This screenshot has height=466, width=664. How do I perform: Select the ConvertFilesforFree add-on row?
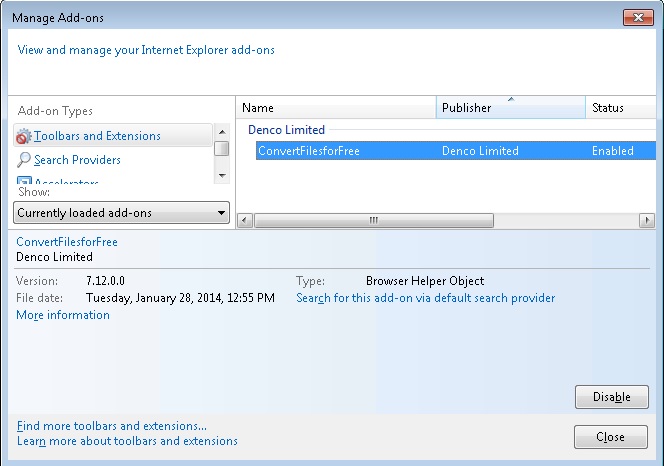[x=456, y=151]
